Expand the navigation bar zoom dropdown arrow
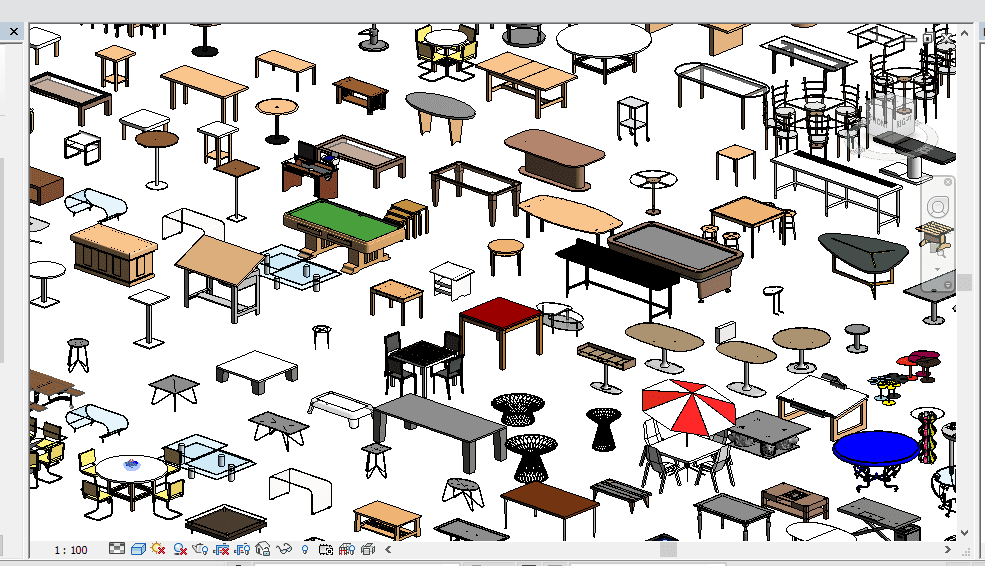This screenshot has height=566, width=985. coord(938,270)
